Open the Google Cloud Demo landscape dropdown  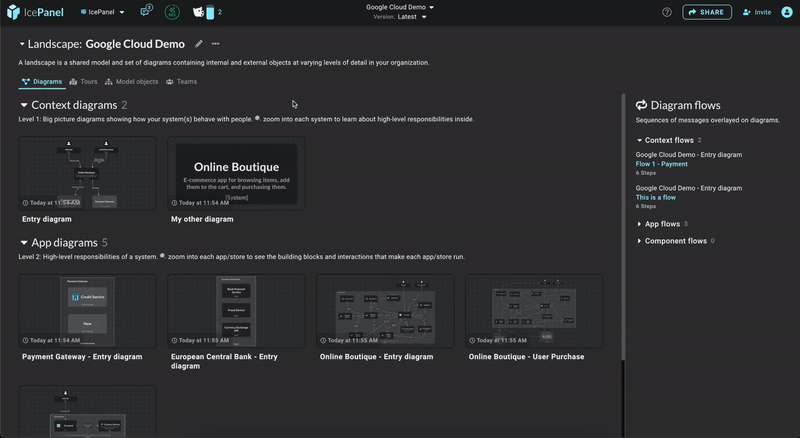(399, 7)
